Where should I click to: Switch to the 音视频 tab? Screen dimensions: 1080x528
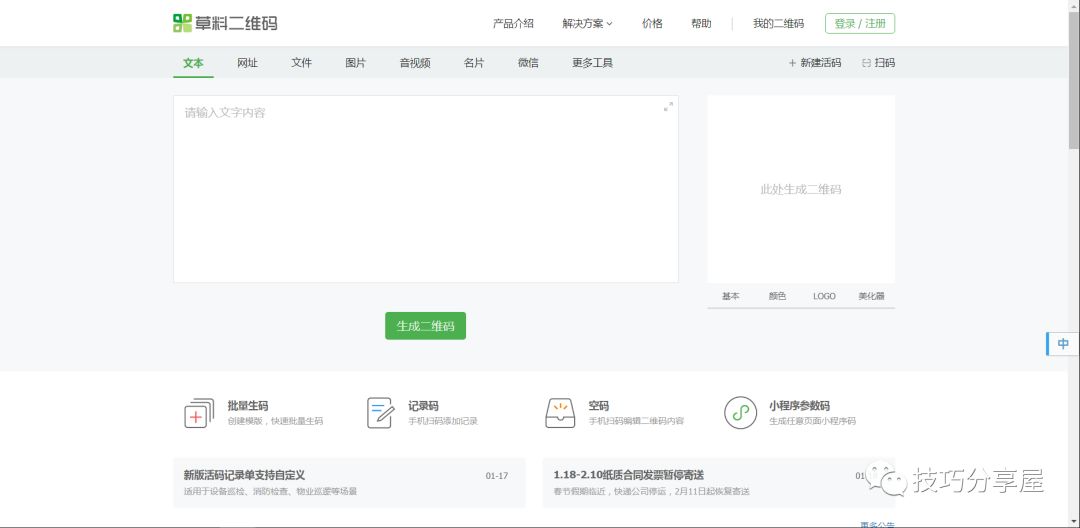click(415, 63)
